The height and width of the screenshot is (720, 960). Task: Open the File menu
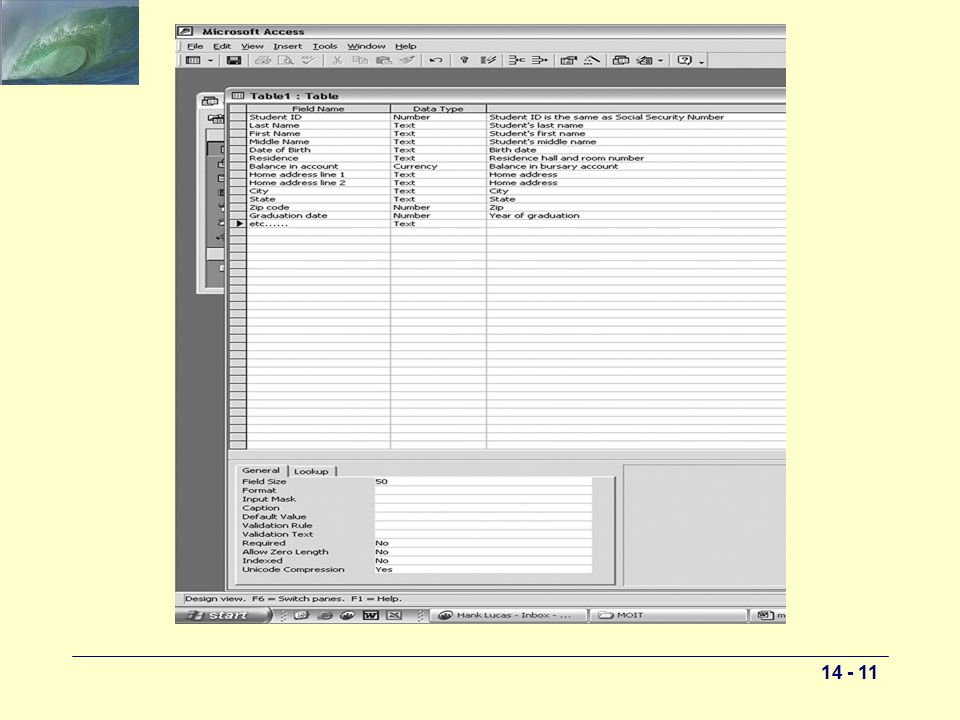[x=195, y=46]
